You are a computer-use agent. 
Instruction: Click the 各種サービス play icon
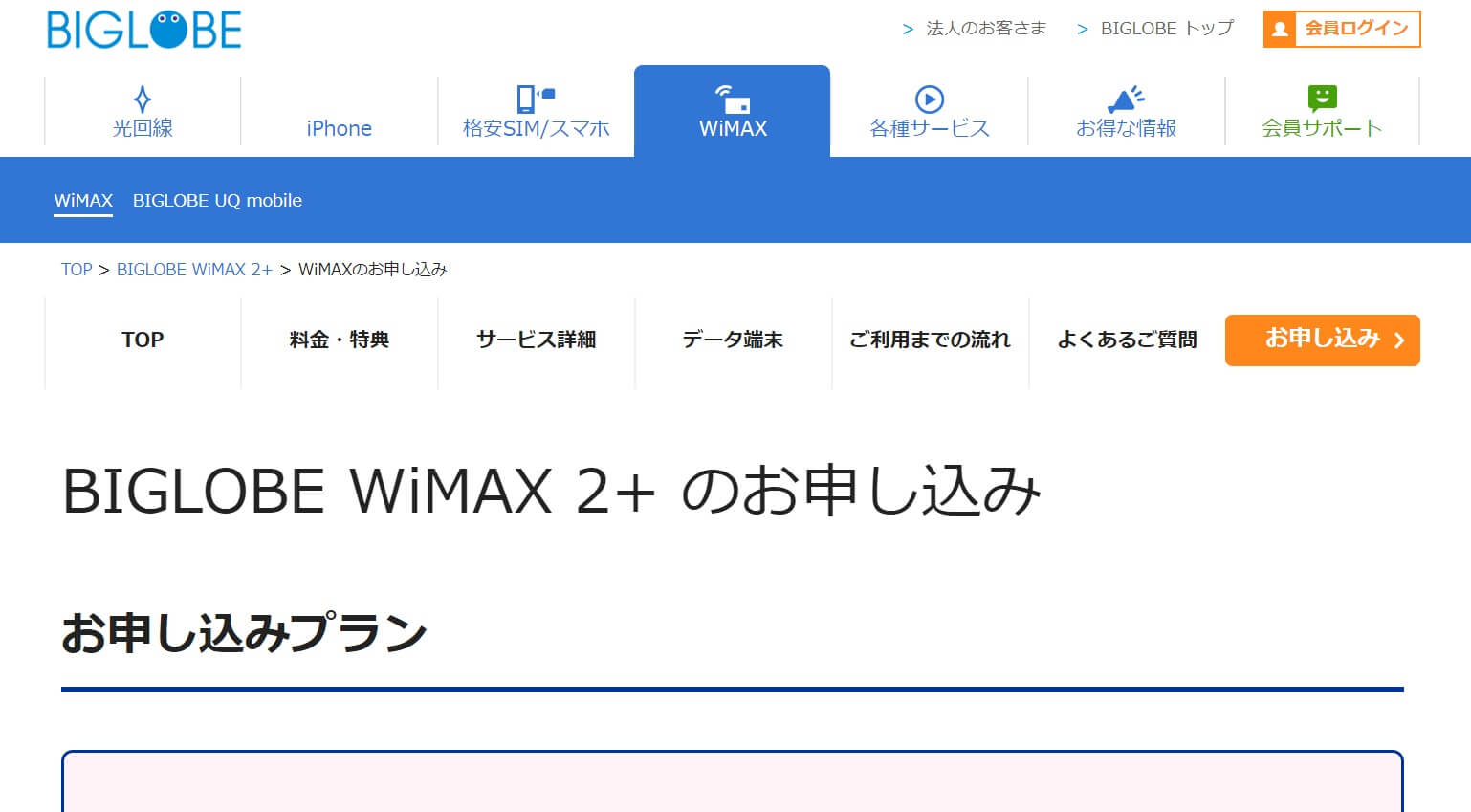coord(930,99)
